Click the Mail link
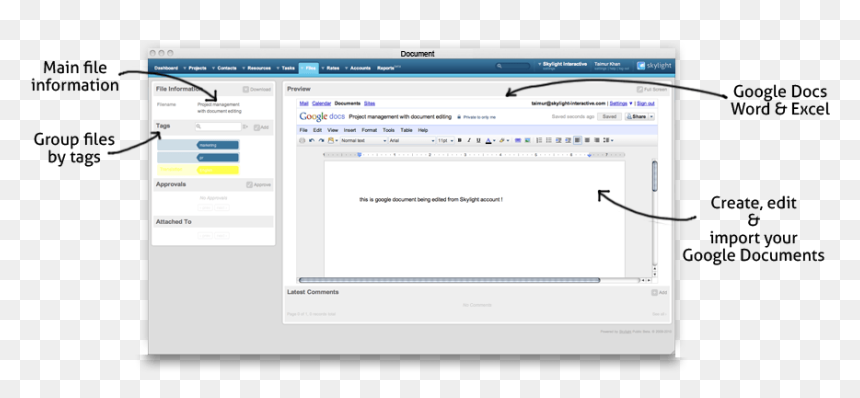 pyautogui.click(x=303, y=103)
